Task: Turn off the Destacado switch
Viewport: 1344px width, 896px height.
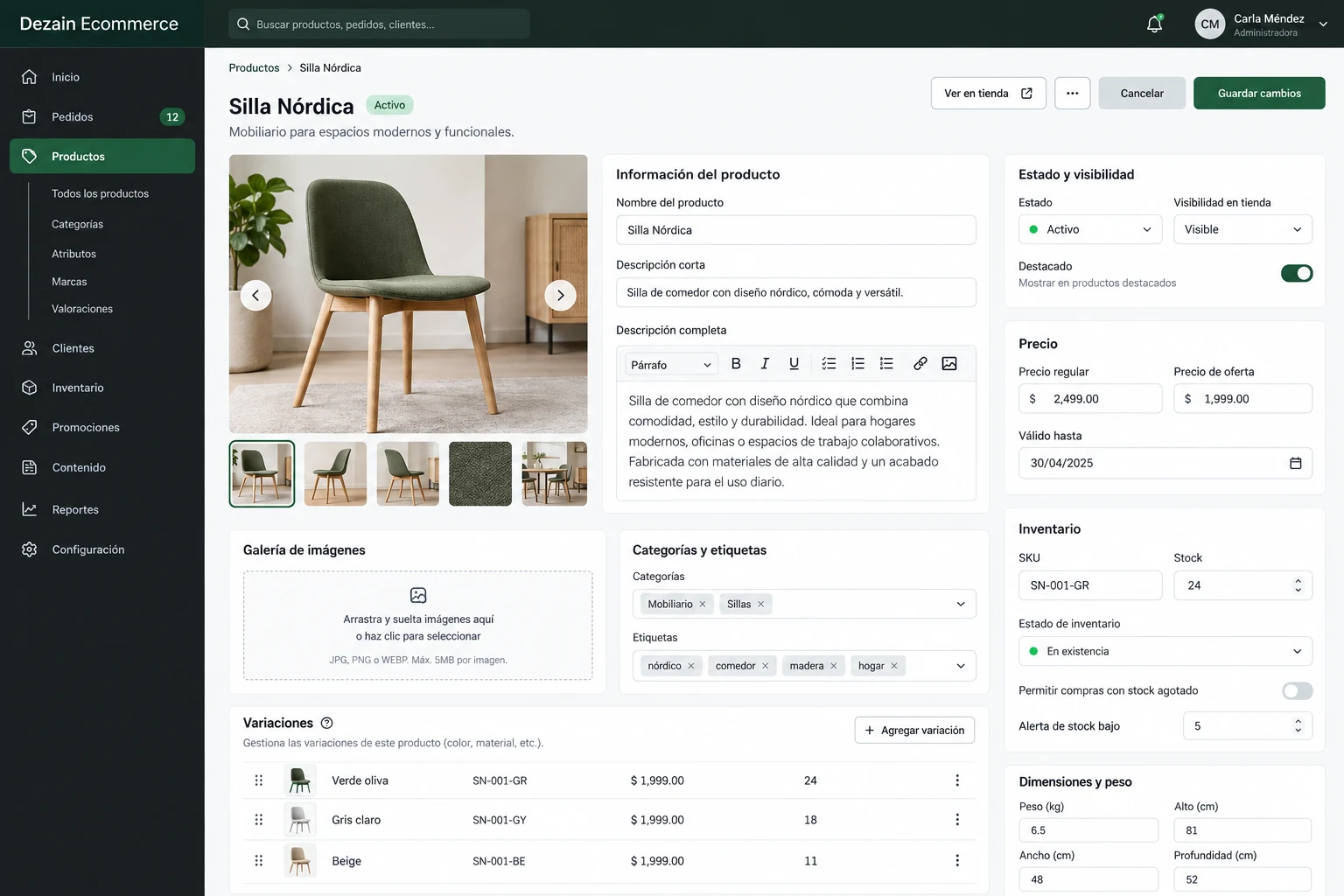Action: click(x=1297, y=274)
